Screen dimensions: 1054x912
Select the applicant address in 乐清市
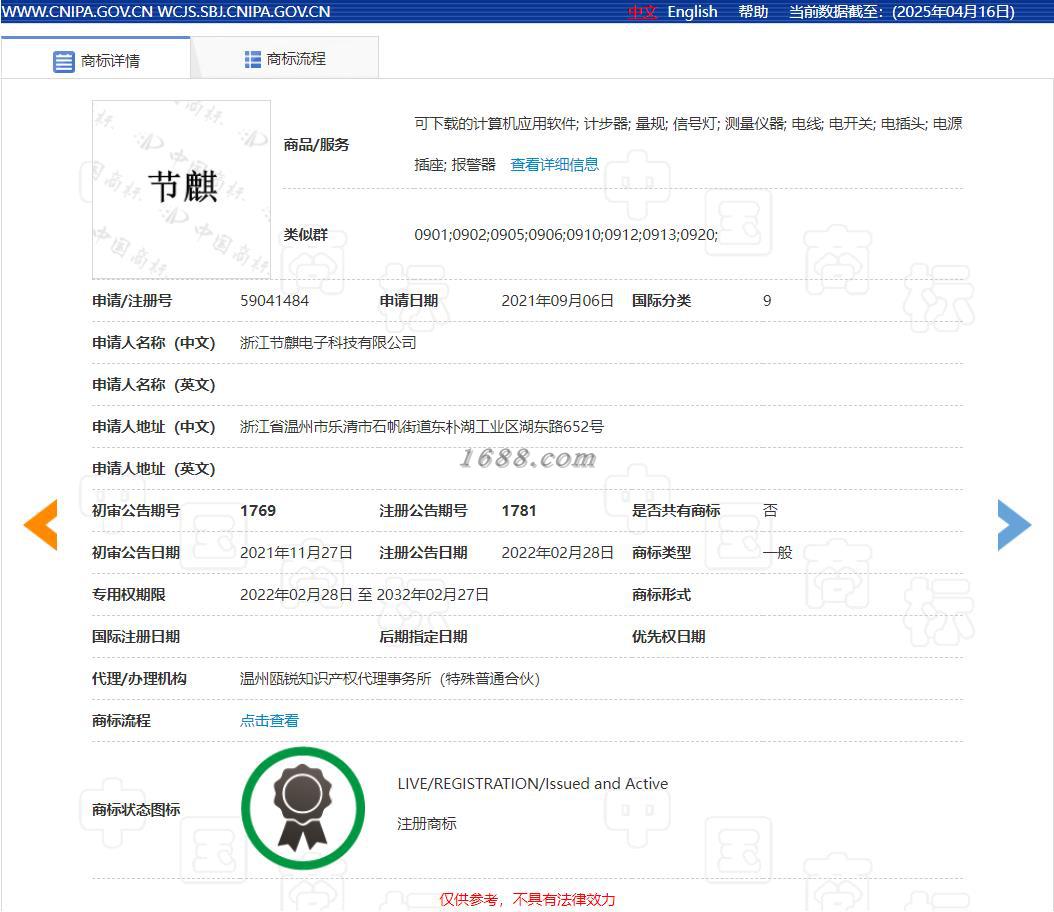[421, 427]
